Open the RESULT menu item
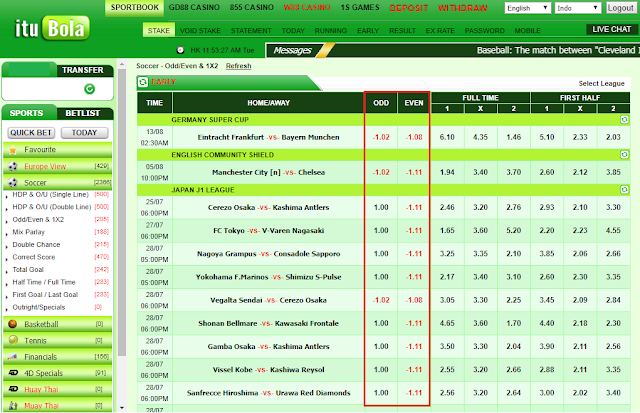The width and height of the screenshot is (640, 413). coord(402,31)
